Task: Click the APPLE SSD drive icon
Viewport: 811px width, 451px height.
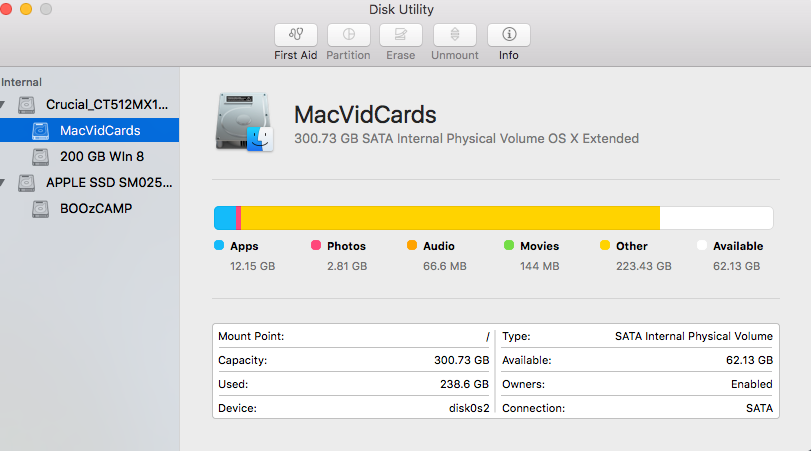Action: click(x=26, y=183)
